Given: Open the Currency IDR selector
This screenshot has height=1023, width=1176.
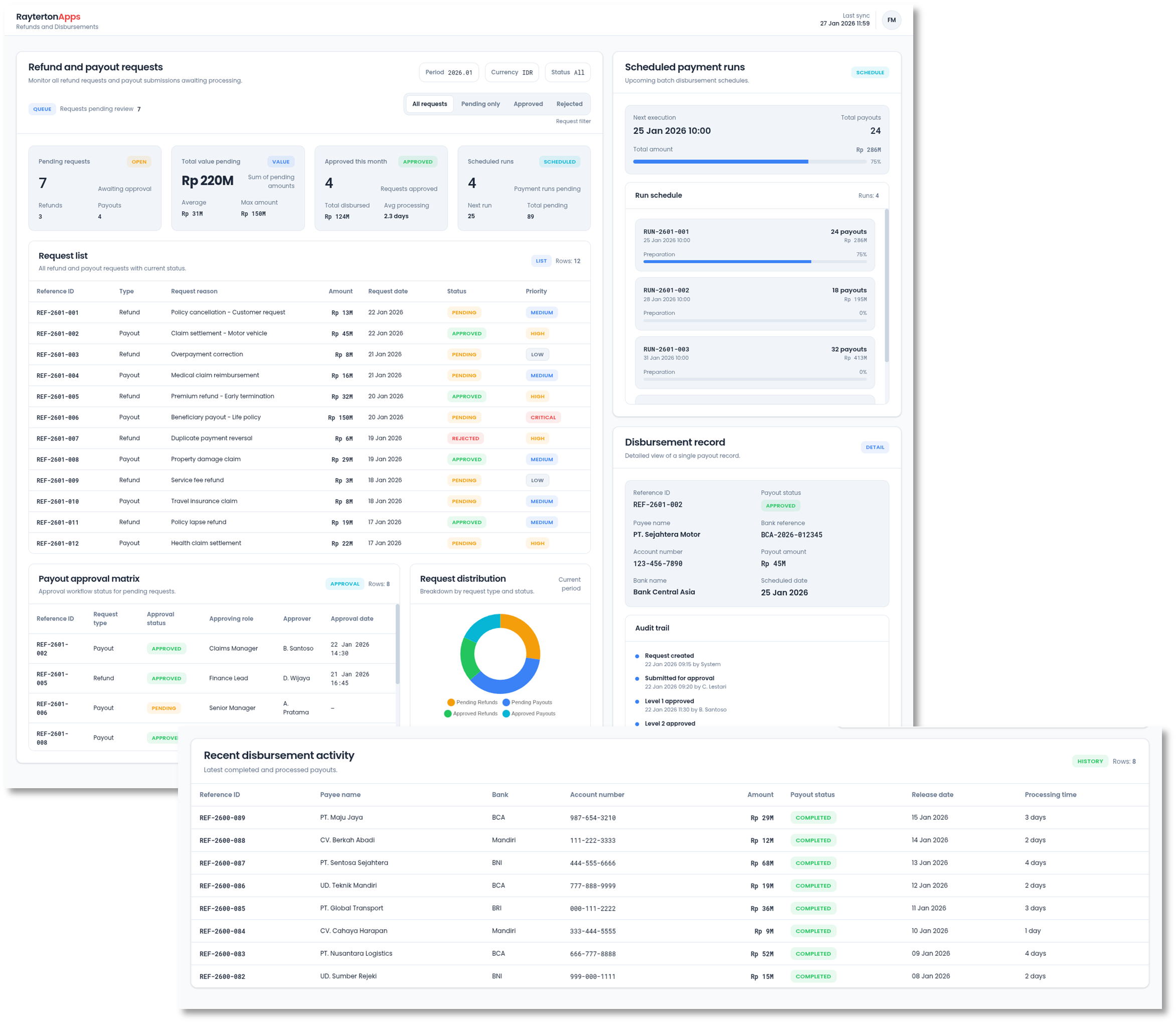Looking at the screenshot, I should tap(512, 73).
